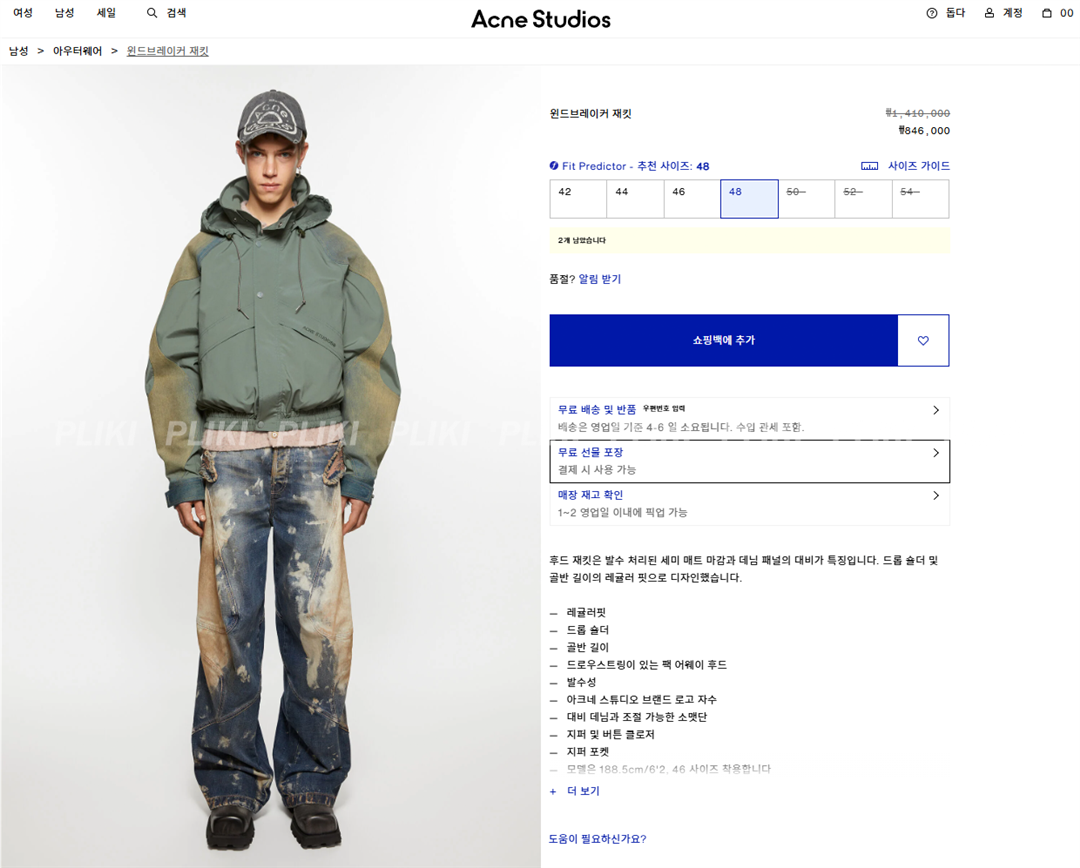Select size 42
This screenshot has width=1080, height=868.
click(x=578, y=199)
